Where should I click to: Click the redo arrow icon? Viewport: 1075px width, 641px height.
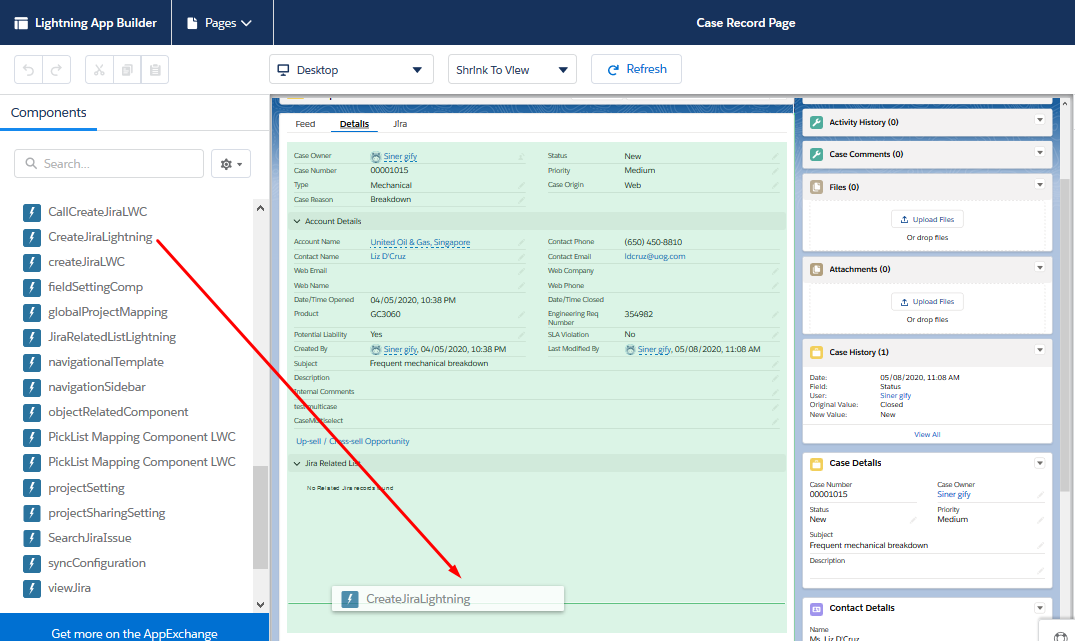point(57,69)
